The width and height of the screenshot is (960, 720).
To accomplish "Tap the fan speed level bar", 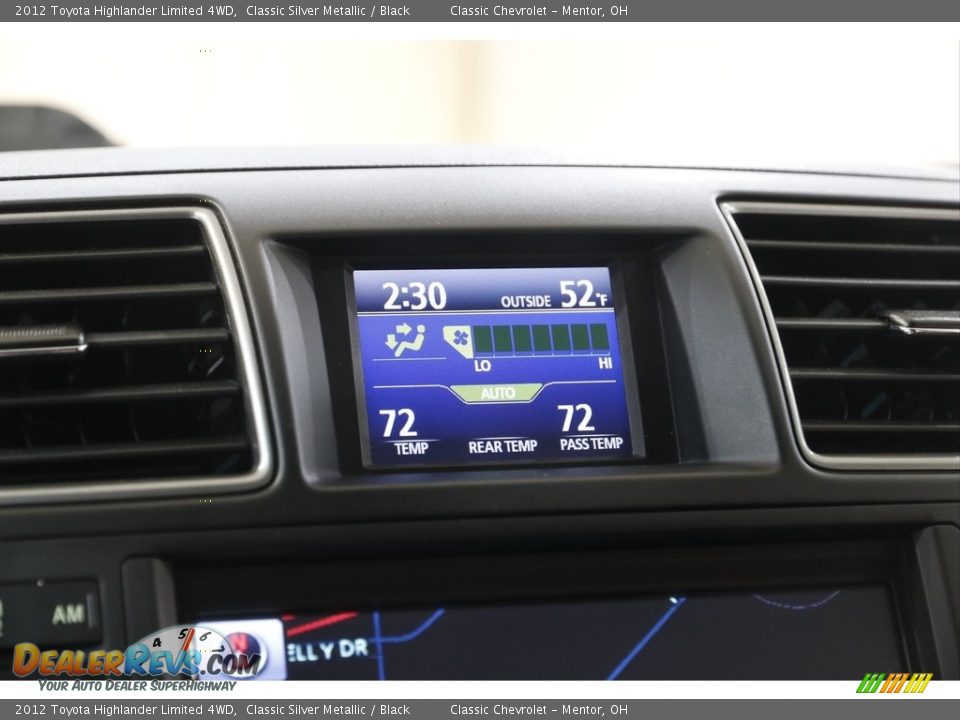I will point(541,339).
